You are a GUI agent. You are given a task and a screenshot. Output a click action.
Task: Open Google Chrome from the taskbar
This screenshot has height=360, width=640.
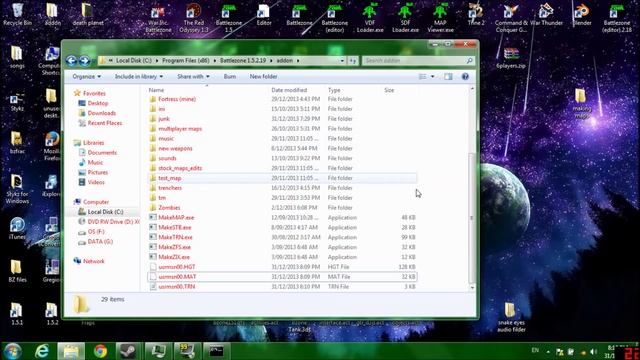coord(100,351)
